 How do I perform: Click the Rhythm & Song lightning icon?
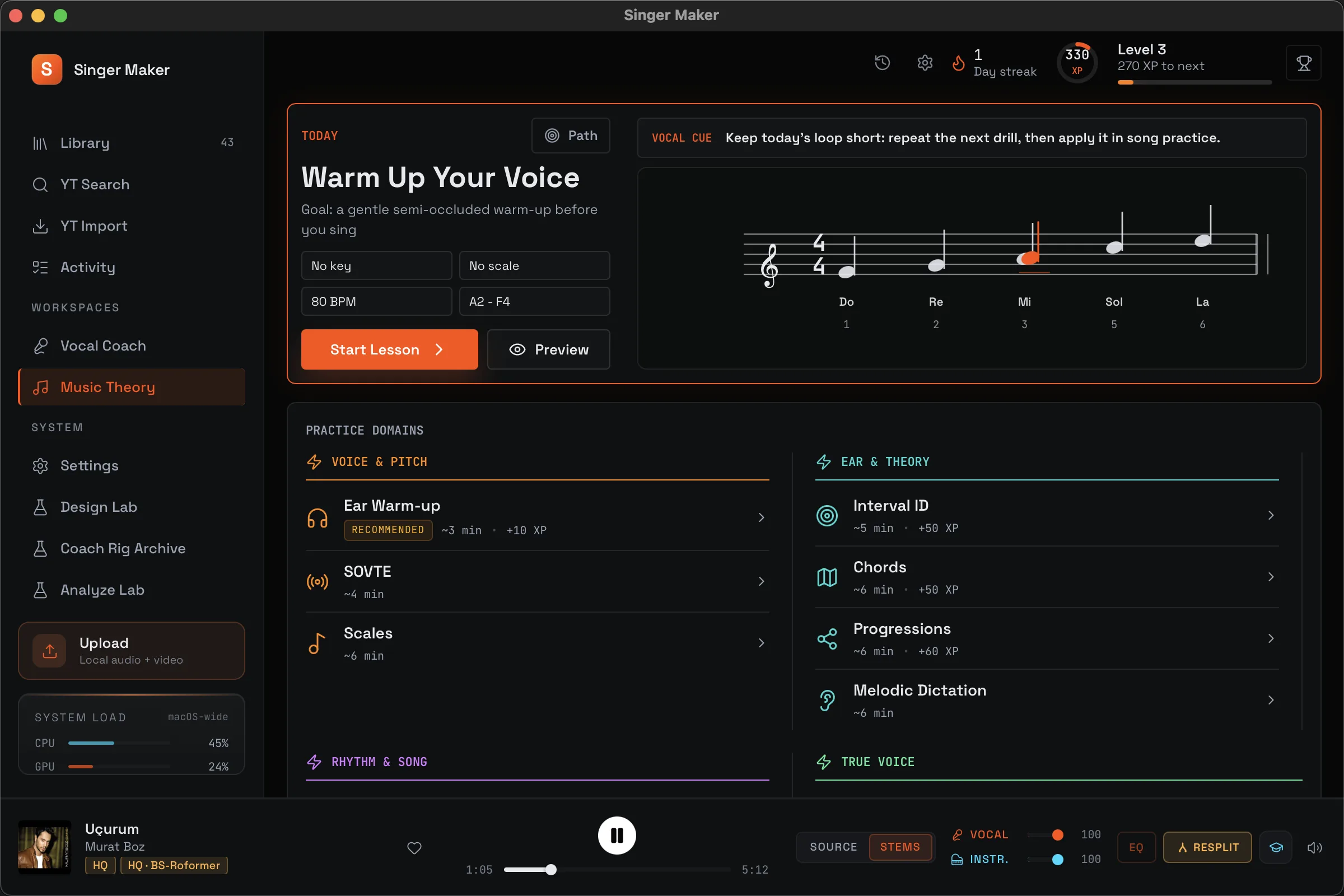point(314,762)
